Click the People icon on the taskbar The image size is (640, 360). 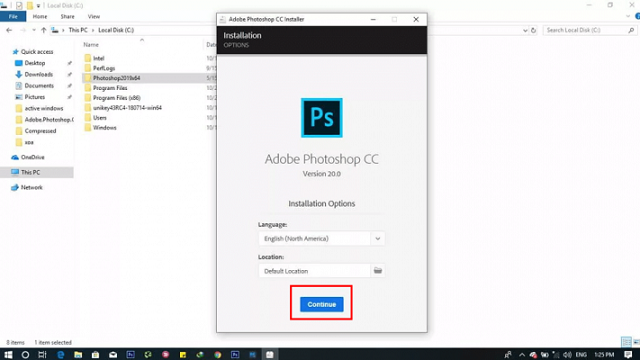508,355
